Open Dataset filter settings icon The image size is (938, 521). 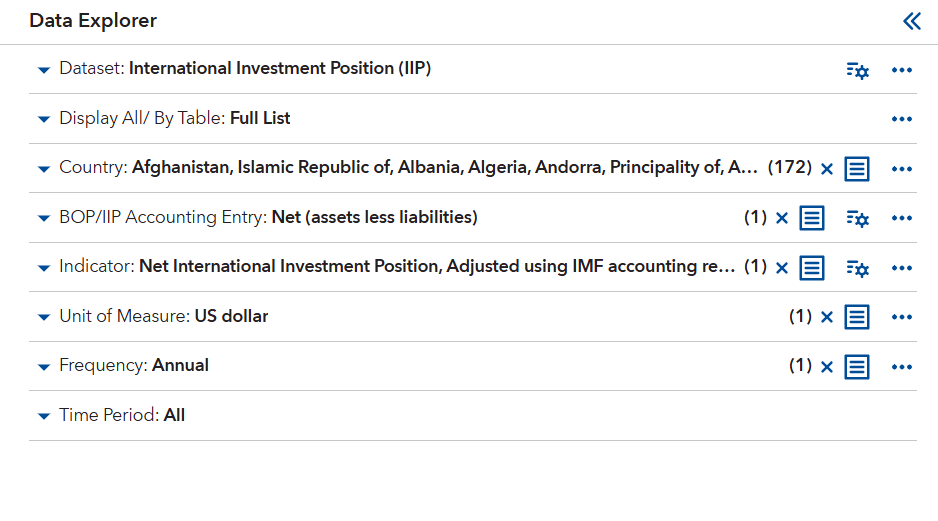click(x=857, y=70)
